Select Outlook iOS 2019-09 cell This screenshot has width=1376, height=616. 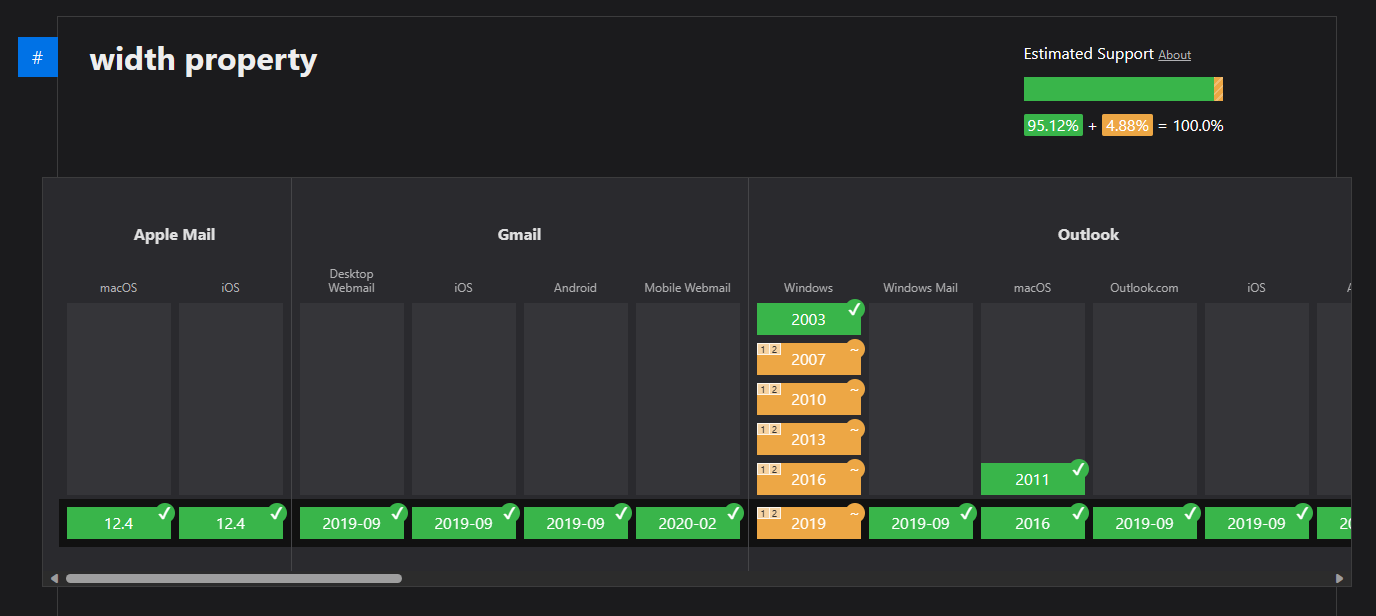point(1257,523)
